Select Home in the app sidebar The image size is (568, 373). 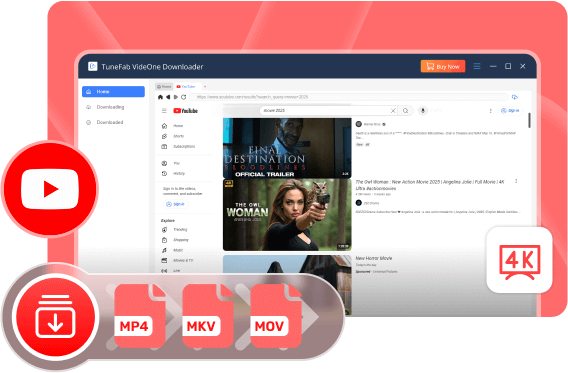tap(113, 92)
